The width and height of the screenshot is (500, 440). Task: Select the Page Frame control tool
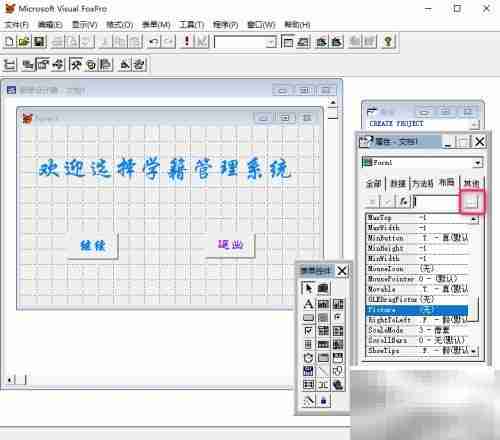[x=323, y=358]
